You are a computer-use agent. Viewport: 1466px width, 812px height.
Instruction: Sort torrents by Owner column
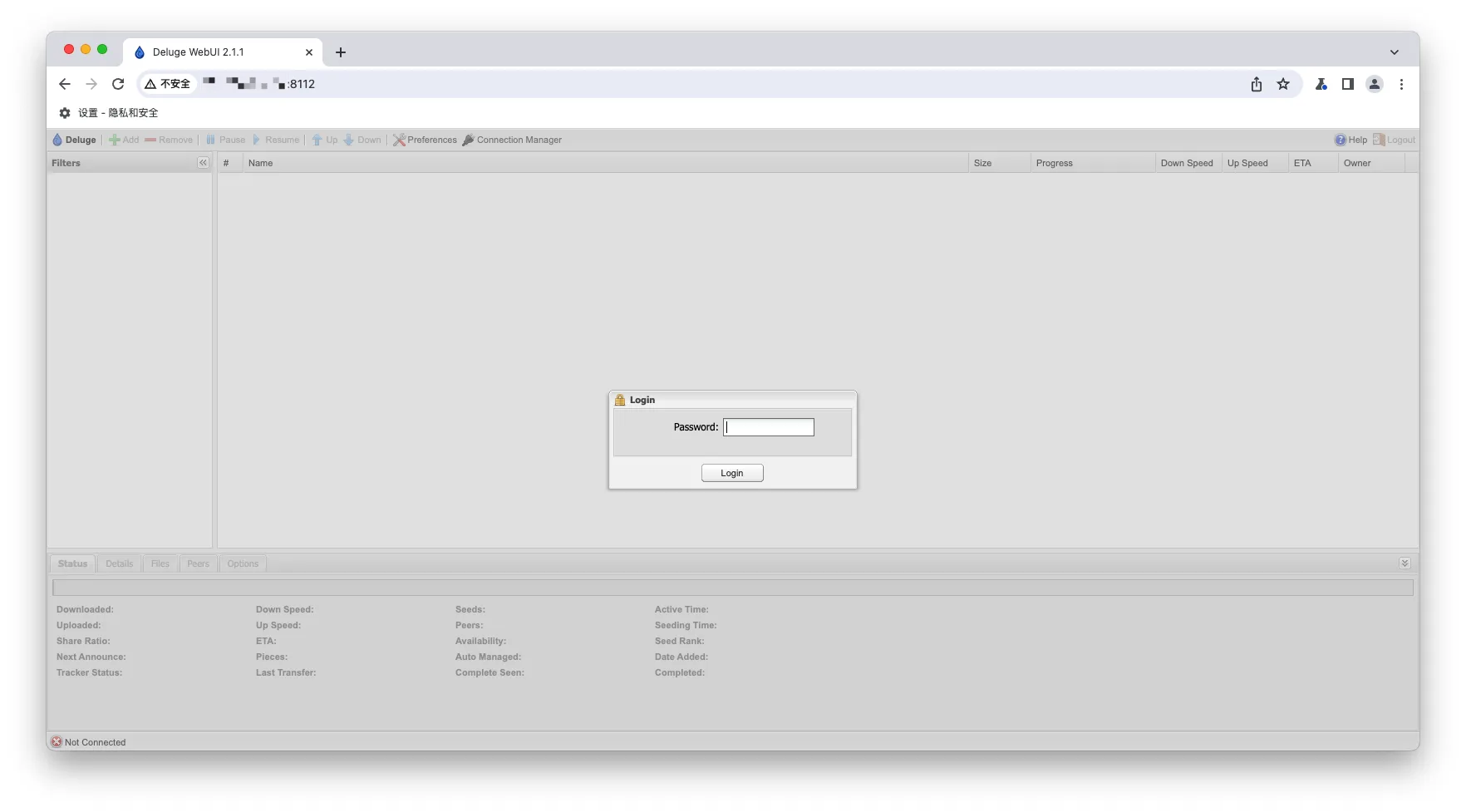(1371, 163)
